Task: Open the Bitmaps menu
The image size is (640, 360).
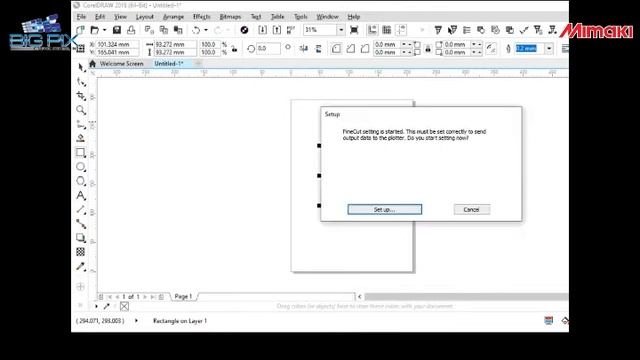Action: 230,17
